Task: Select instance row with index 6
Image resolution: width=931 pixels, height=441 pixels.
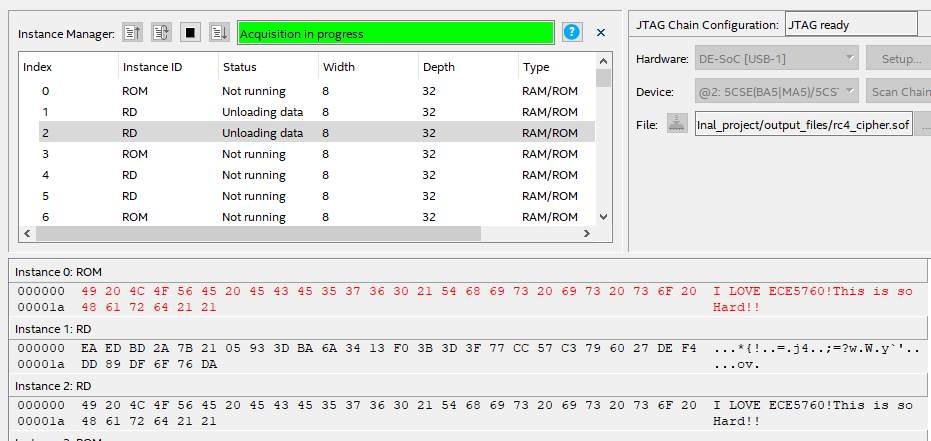Action: (316, 217)
